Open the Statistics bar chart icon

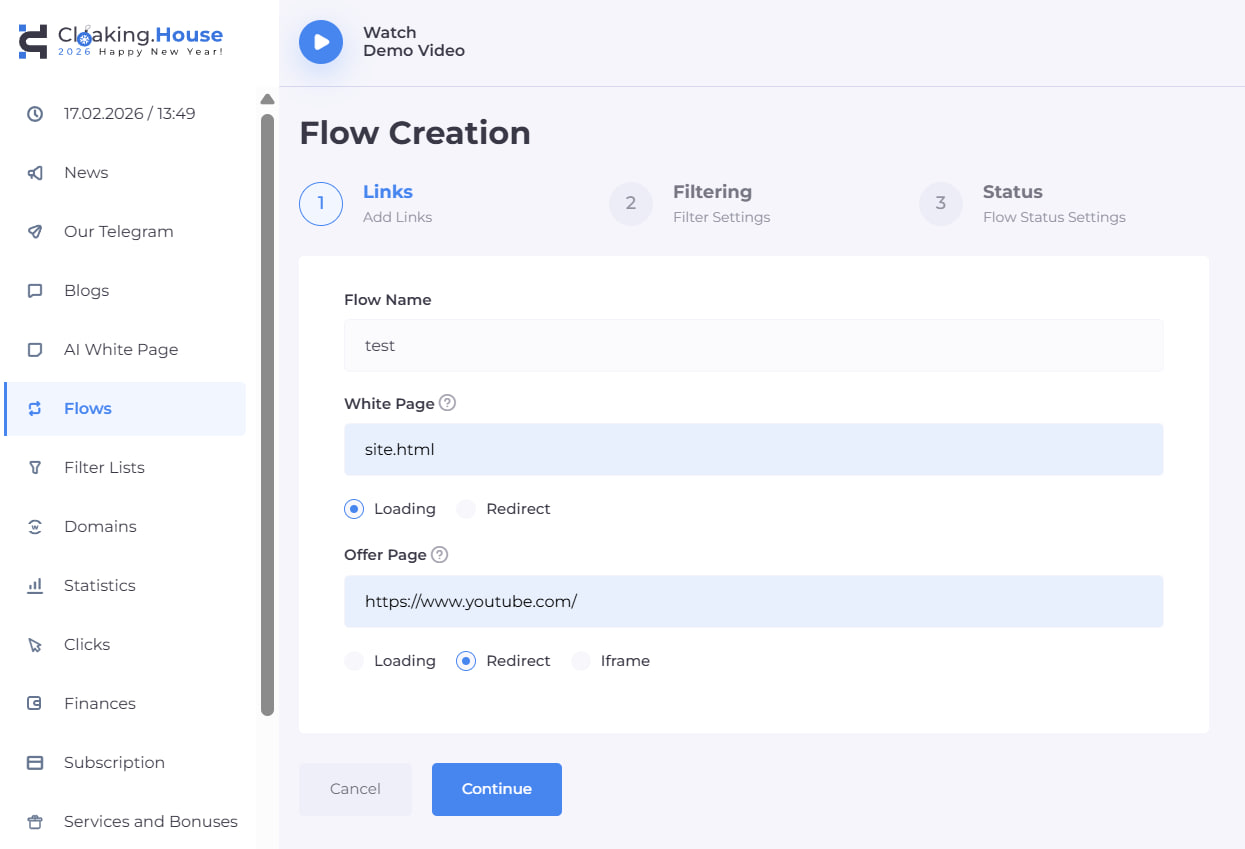35,586
